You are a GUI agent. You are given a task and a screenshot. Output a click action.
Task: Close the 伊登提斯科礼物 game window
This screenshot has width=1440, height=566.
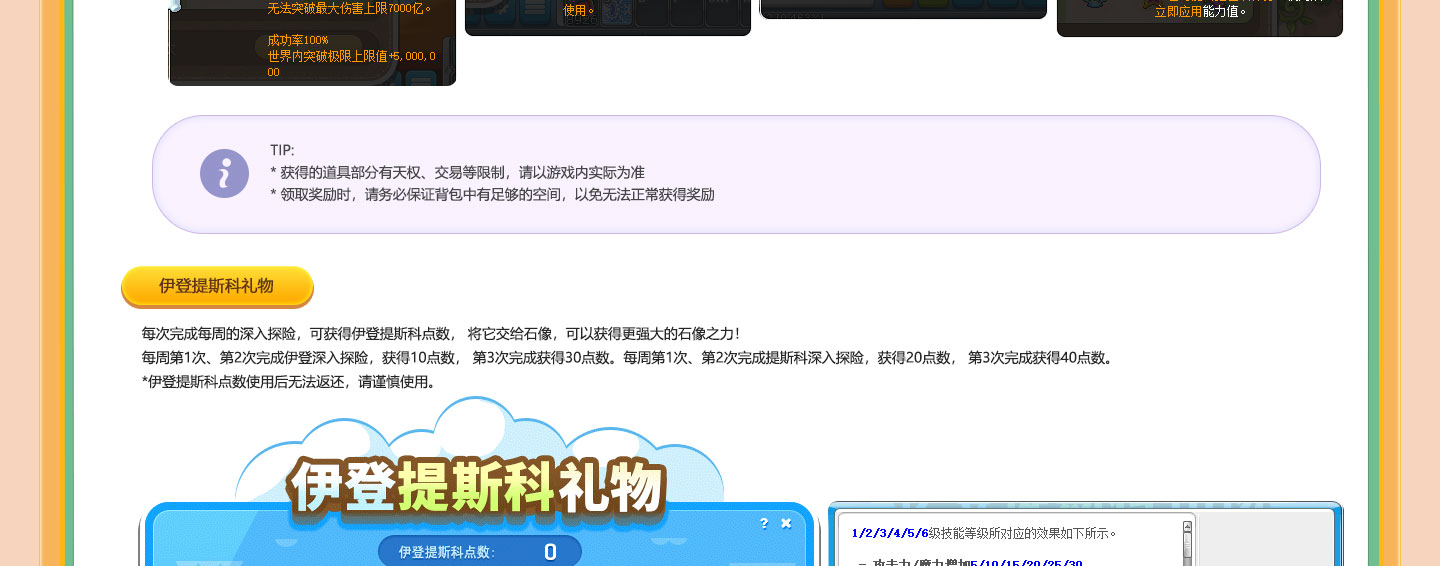click(x=786, y=523)
